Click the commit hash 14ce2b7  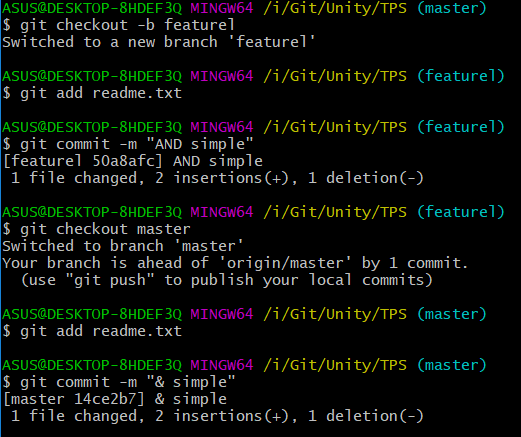pos(105,399)
